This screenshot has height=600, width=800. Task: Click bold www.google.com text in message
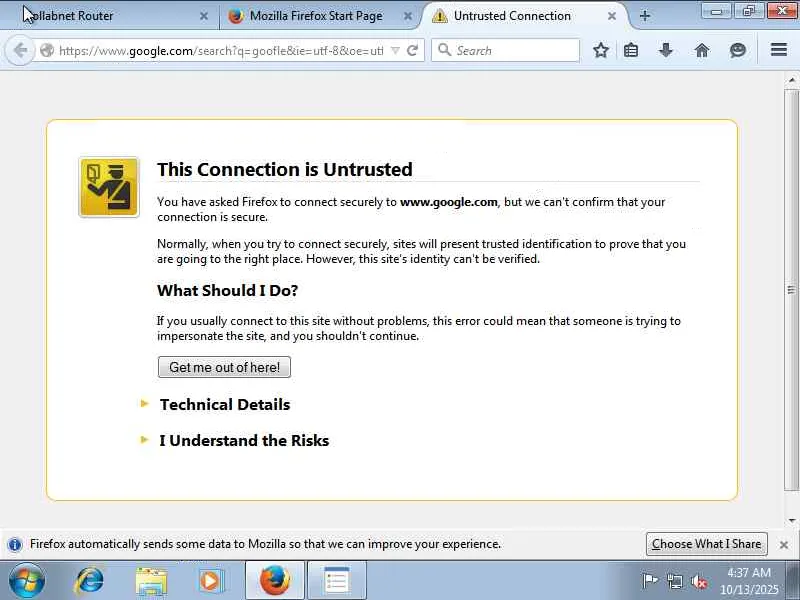point(448,202)
